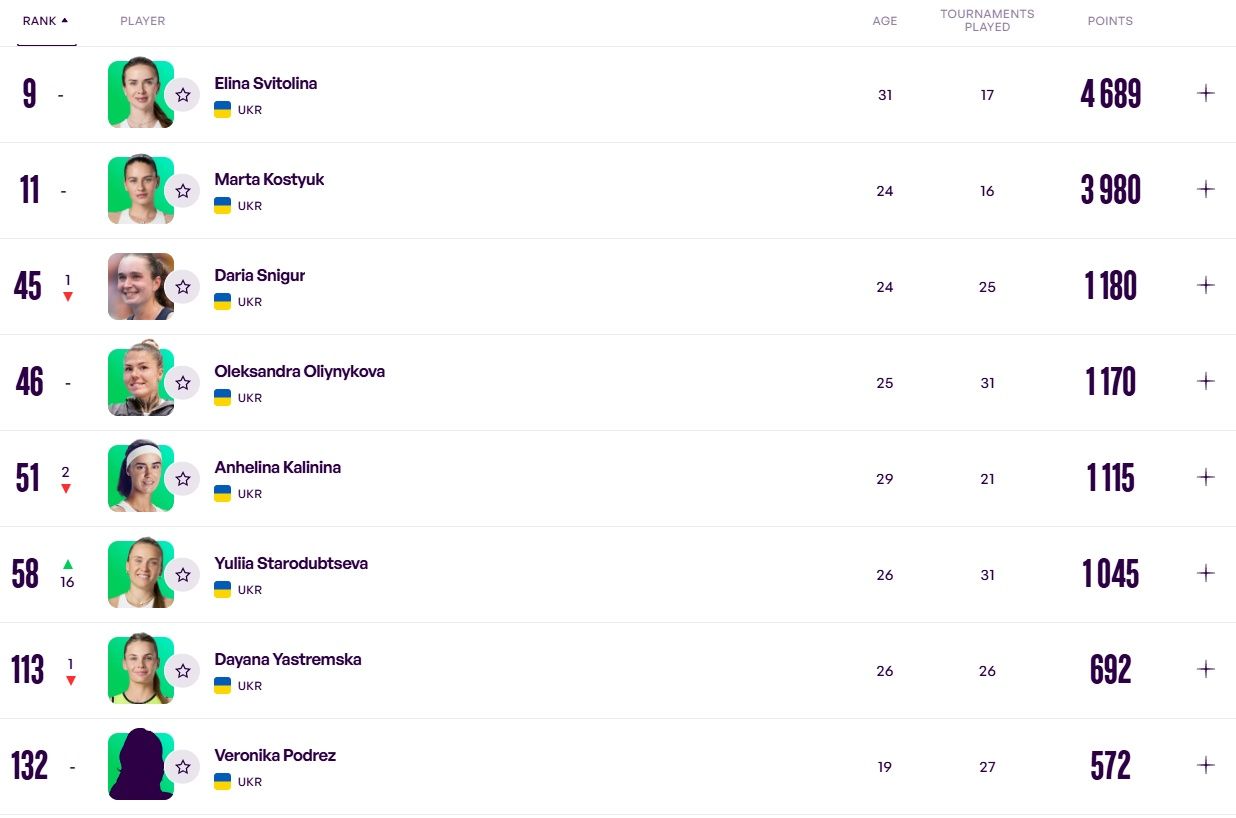The height and width of the screenshot is (818, 1236).
Task: Sort by the Rank column header
Action: (46, 21)
